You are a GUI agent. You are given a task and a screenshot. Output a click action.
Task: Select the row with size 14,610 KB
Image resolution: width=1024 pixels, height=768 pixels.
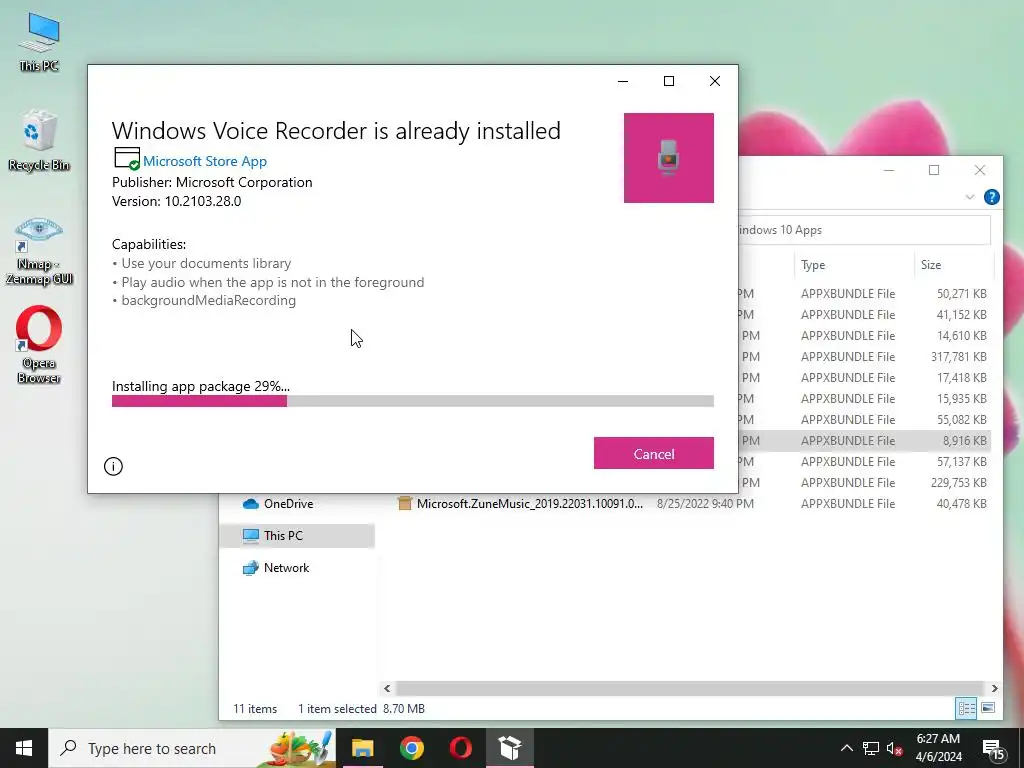(865, 336)
